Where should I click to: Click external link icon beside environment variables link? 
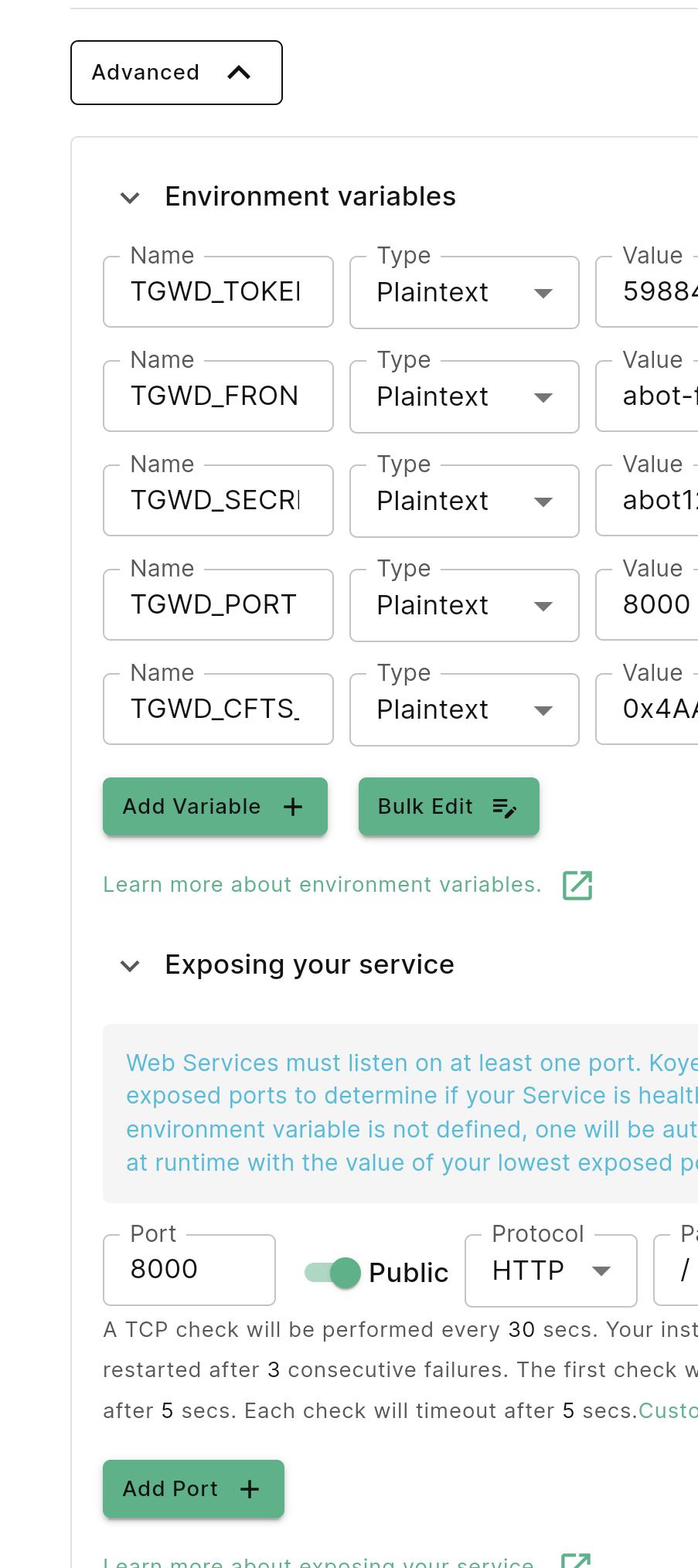tap(577, 886)
